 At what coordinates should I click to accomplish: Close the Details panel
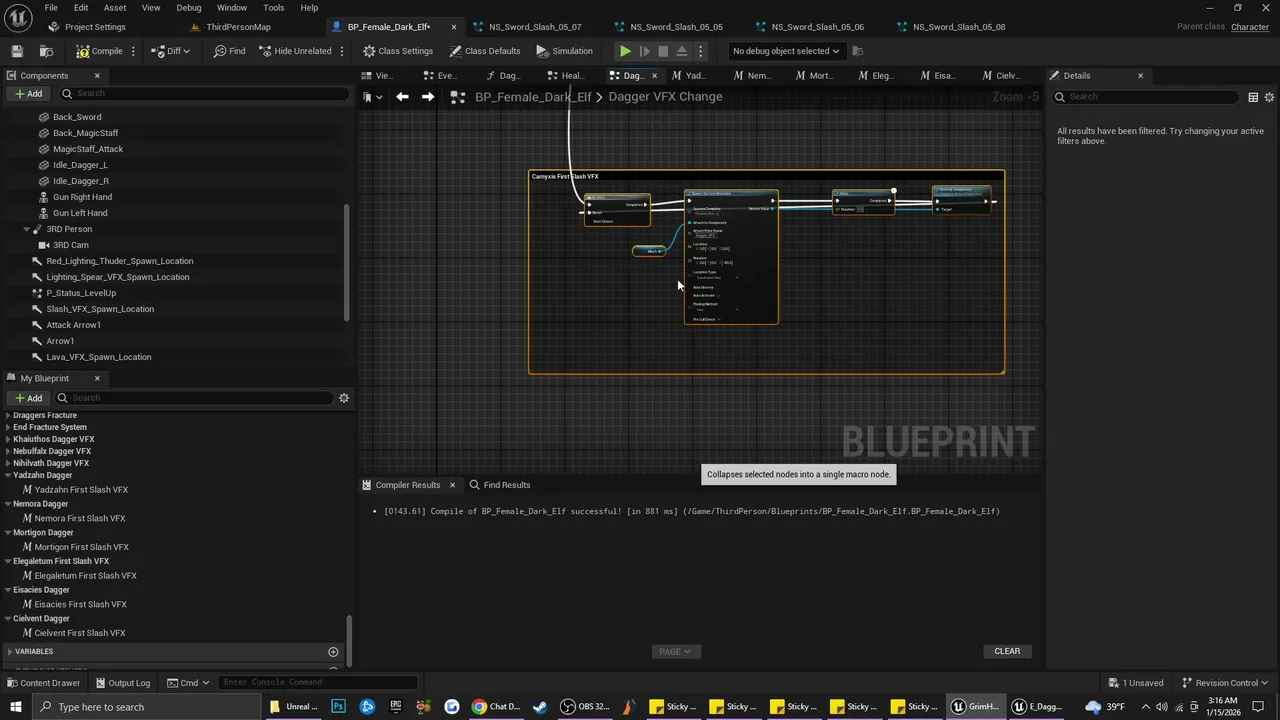tap(1140, 76)
